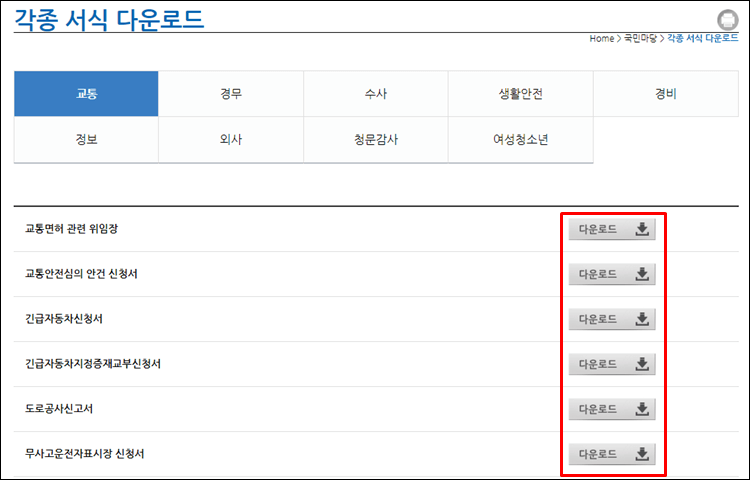This screenshot has height=480, width=750.
Task: Open the 교통 tab
Action: point(86,94)
